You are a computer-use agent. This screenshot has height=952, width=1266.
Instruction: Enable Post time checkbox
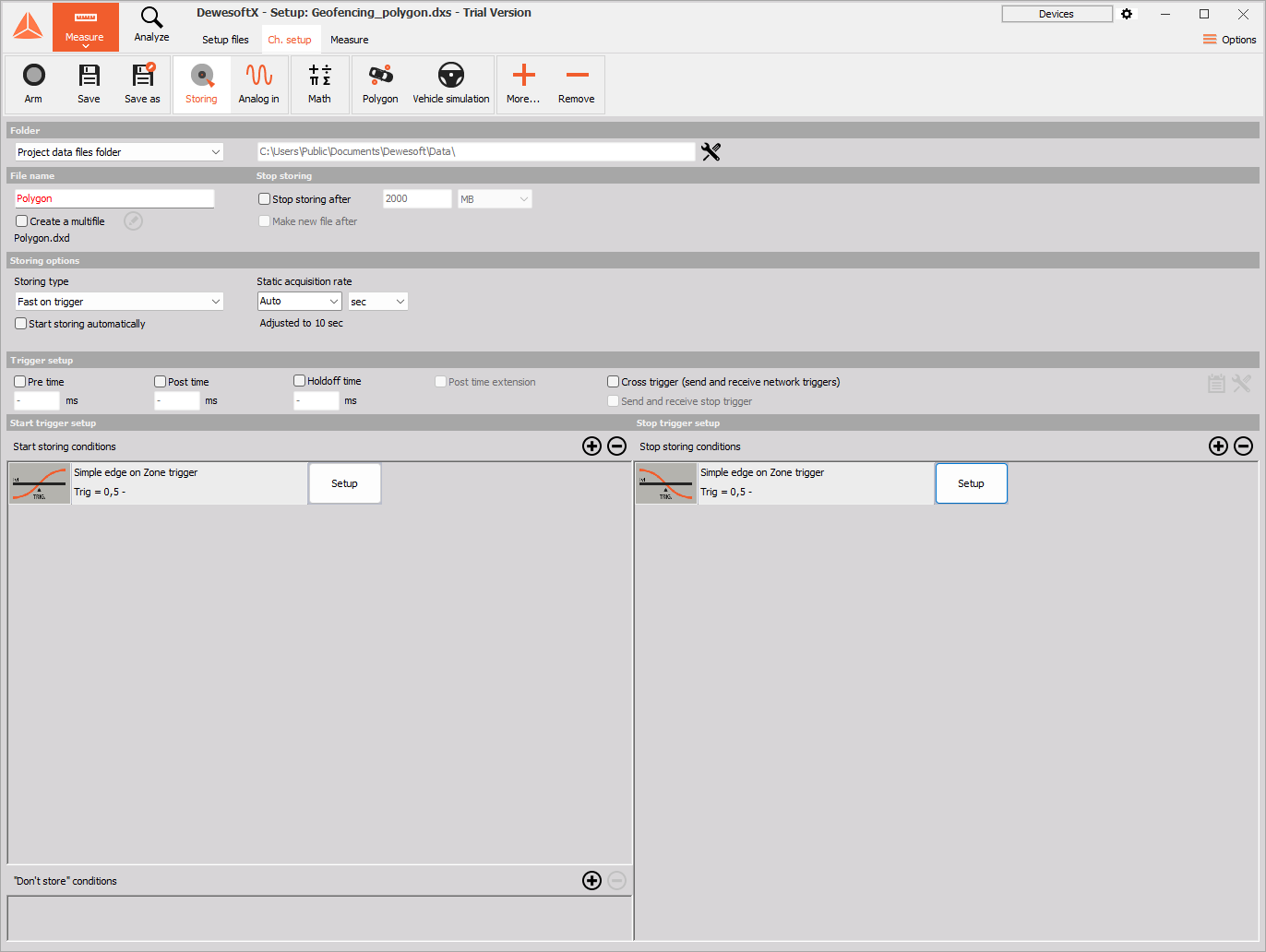[x=160, y=382]
